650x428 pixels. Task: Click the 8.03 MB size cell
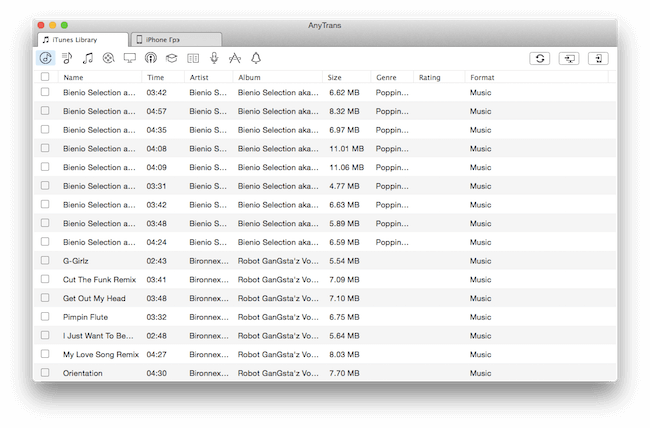pos(344,355)
